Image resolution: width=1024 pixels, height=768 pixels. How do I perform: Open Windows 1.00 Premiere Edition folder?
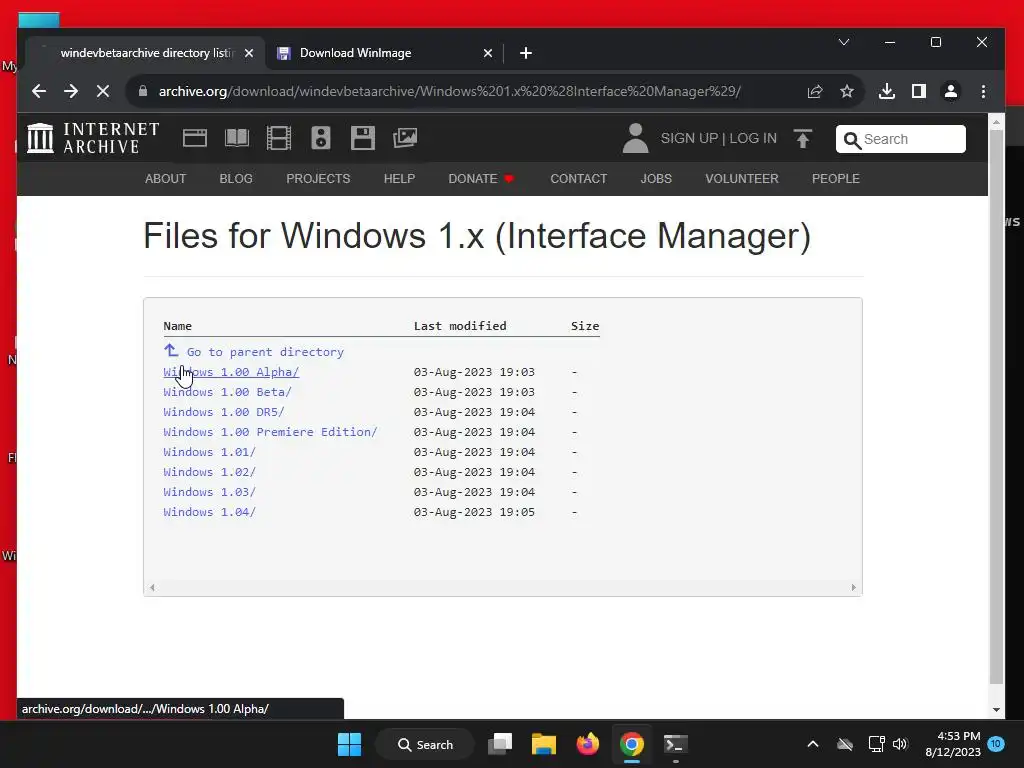point(270,432)
